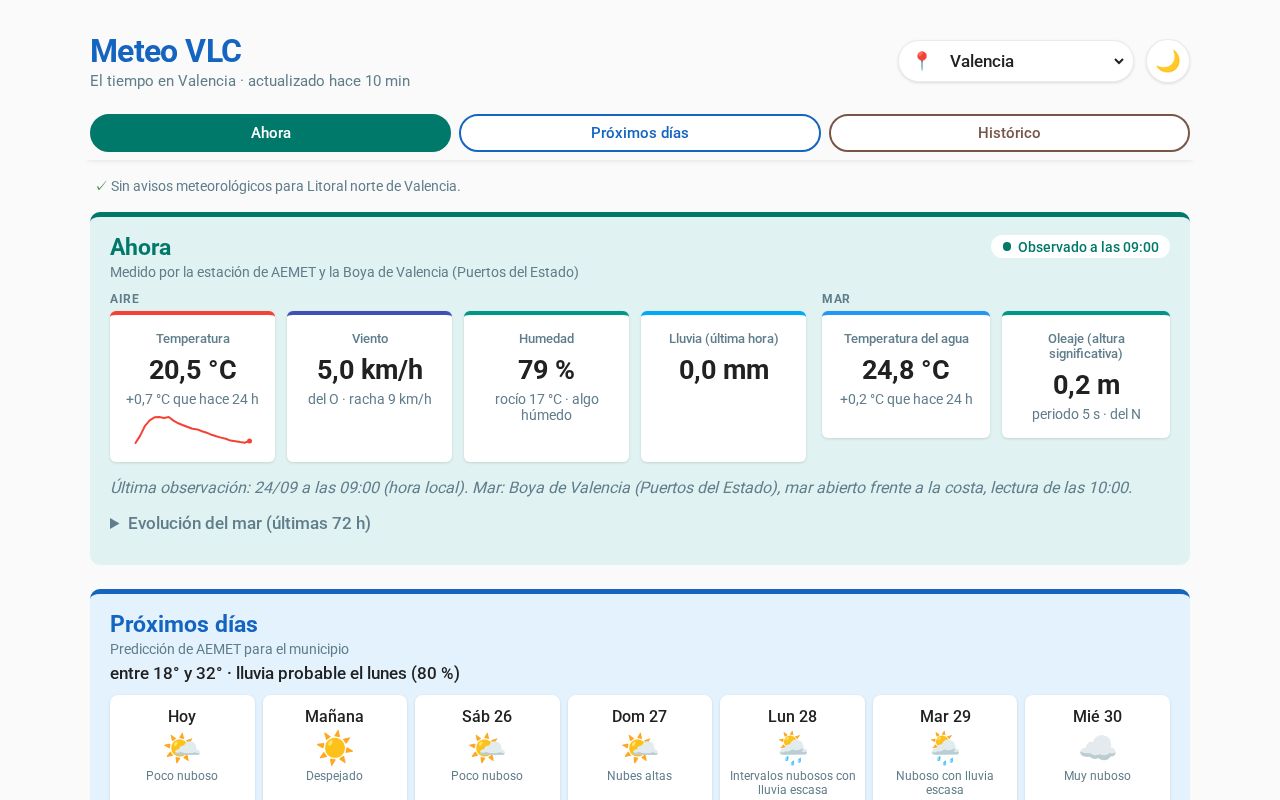
Task: Click the Oleaje 0,2 m value
Action: coord(1086,385)
